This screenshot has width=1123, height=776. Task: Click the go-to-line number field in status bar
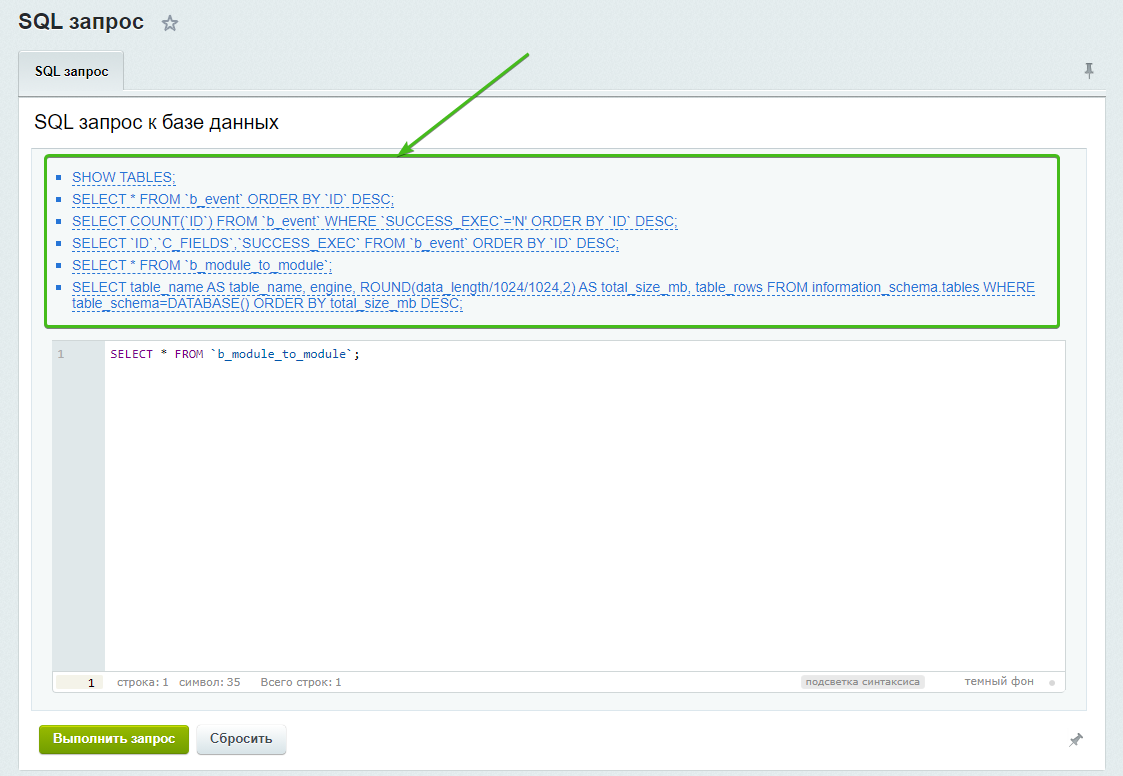tap(79, 682)
